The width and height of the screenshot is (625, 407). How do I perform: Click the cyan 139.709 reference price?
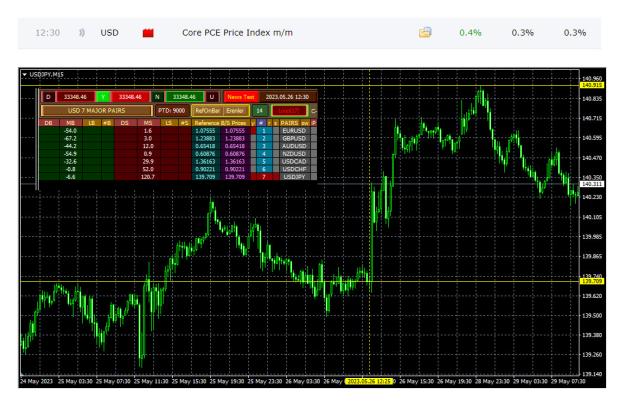[x=205, y=177]
